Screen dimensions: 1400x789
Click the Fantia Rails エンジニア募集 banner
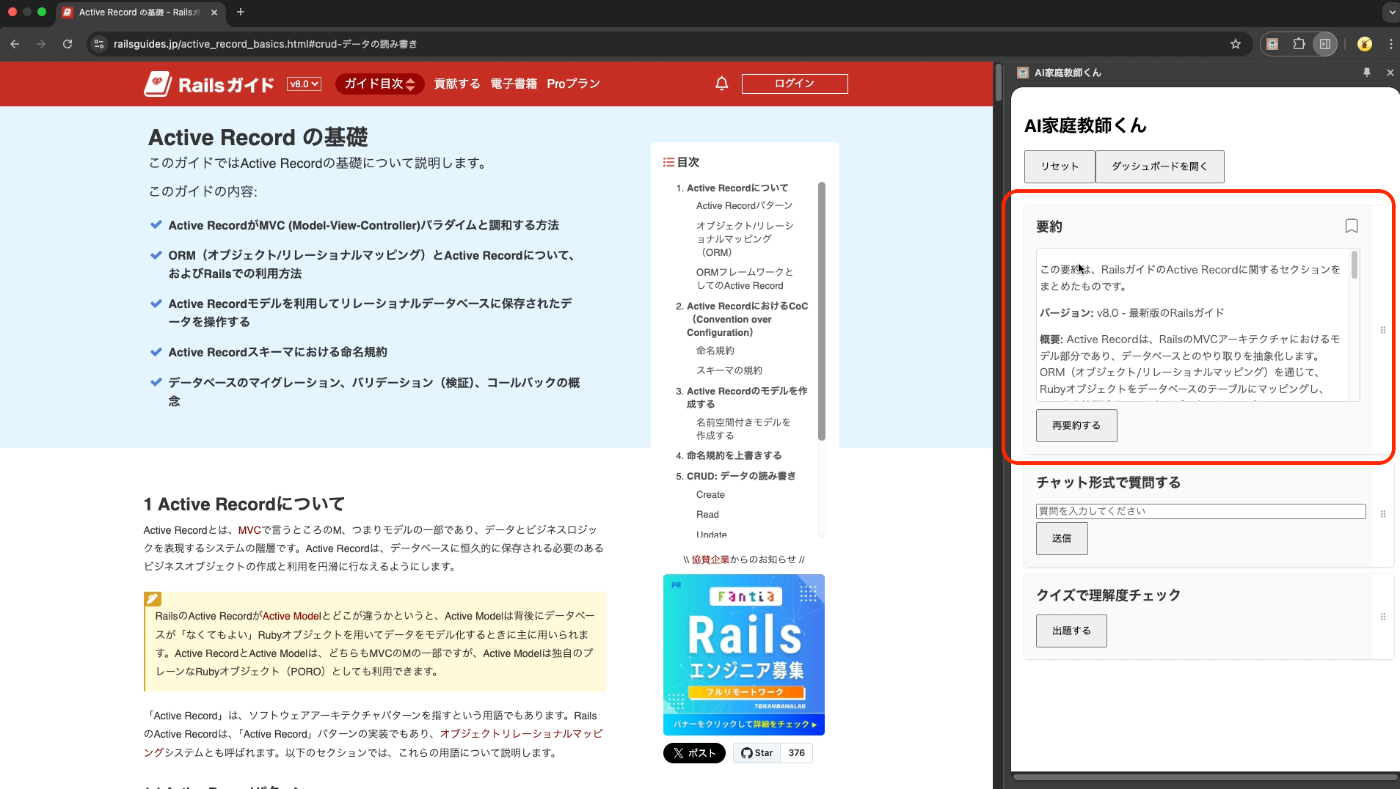[744, 655]
